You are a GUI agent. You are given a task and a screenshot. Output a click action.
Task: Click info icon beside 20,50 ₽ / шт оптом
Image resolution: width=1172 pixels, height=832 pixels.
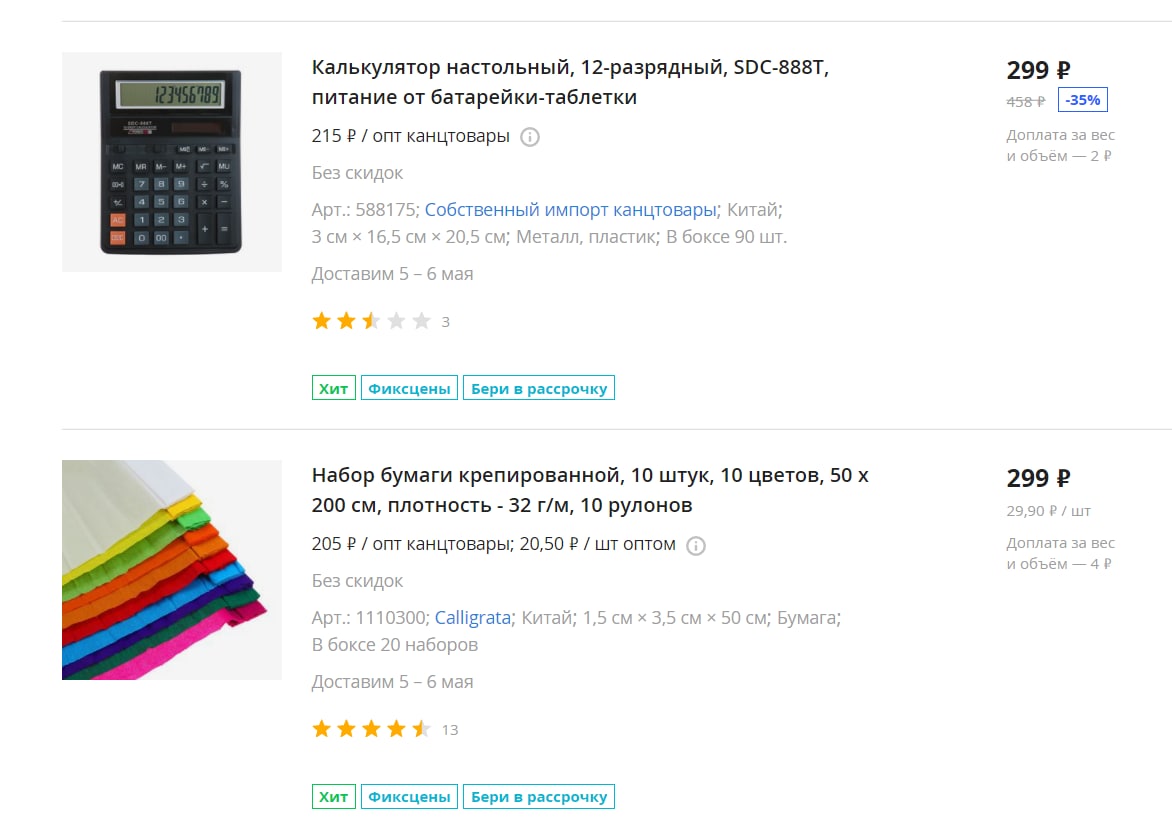696,546
